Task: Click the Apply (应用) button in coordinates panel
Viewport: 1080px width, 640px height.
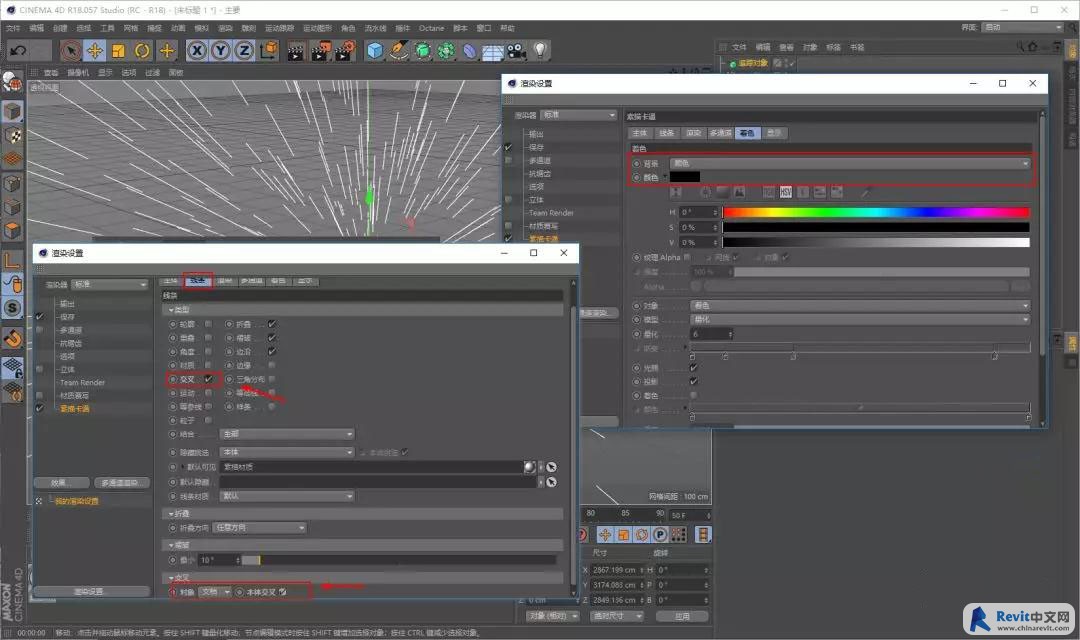Action: tap(682, 616)
